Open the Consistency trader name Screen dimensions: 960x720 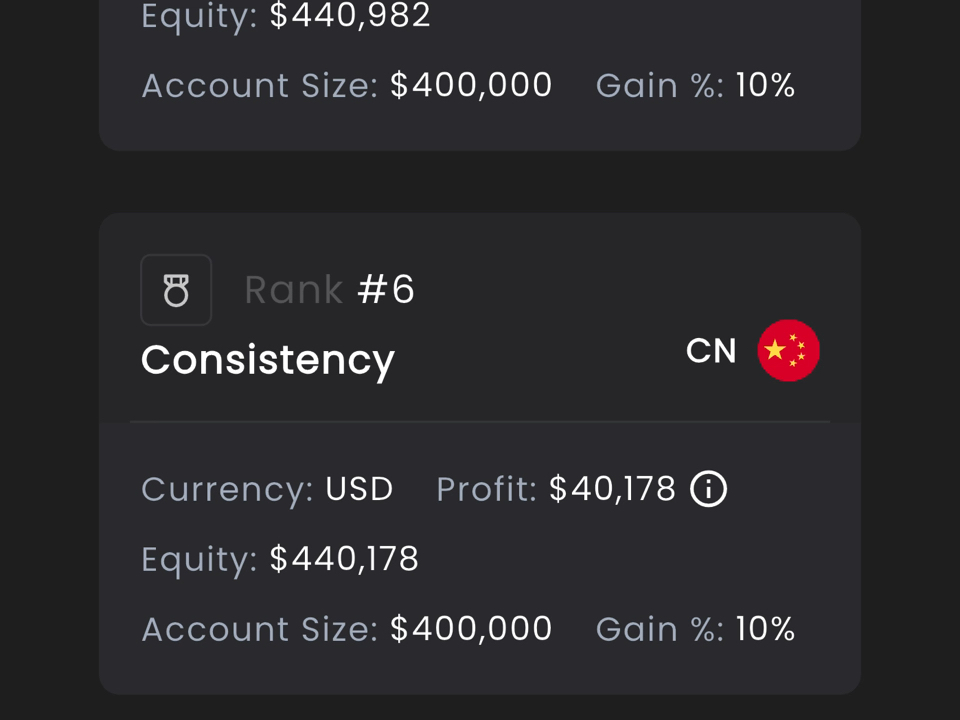point(268,361)
